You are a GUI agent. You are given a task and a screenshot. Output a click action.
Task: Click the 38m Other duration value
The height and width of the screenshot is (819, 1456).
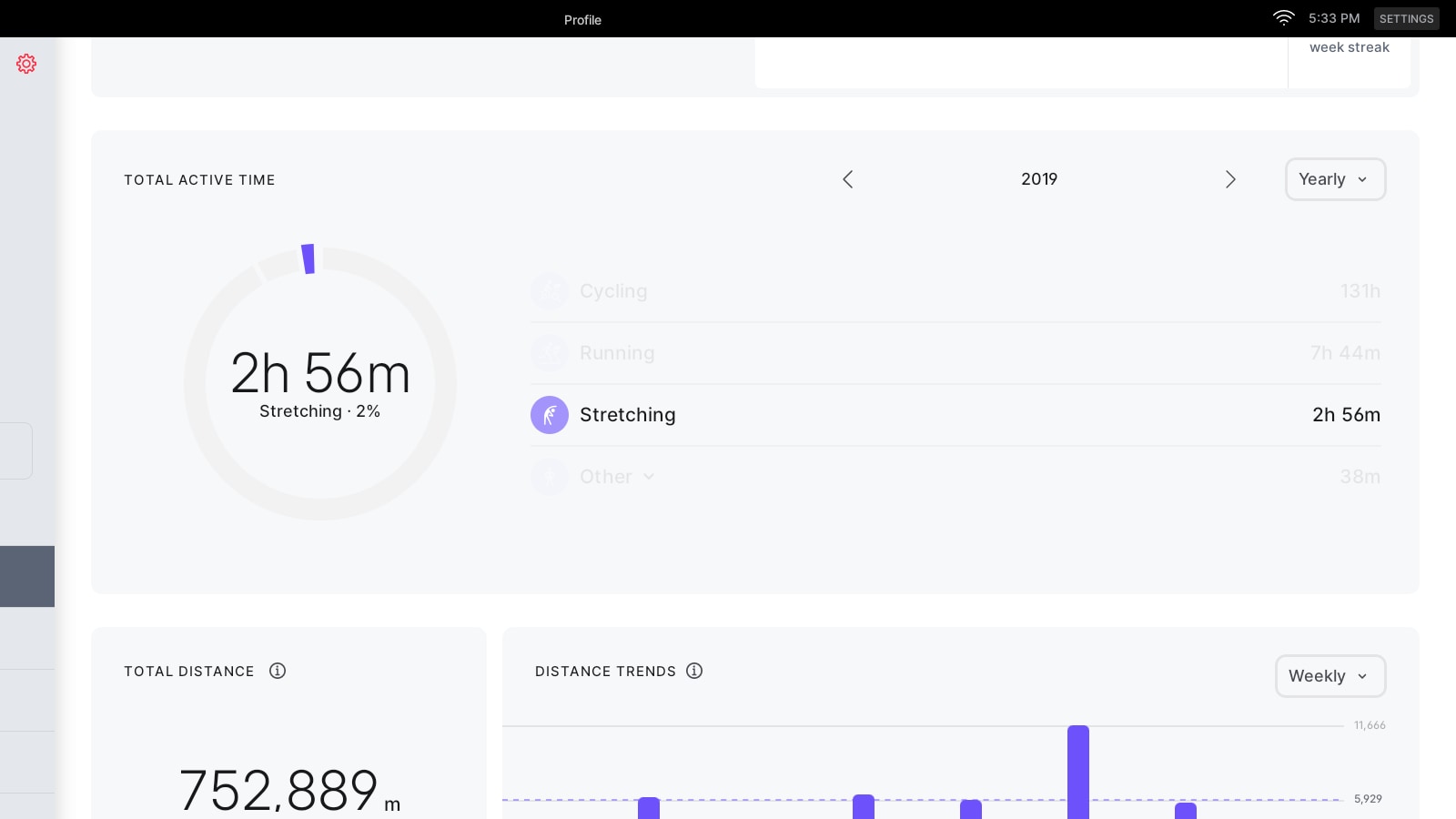click(x=1360, y=477)
